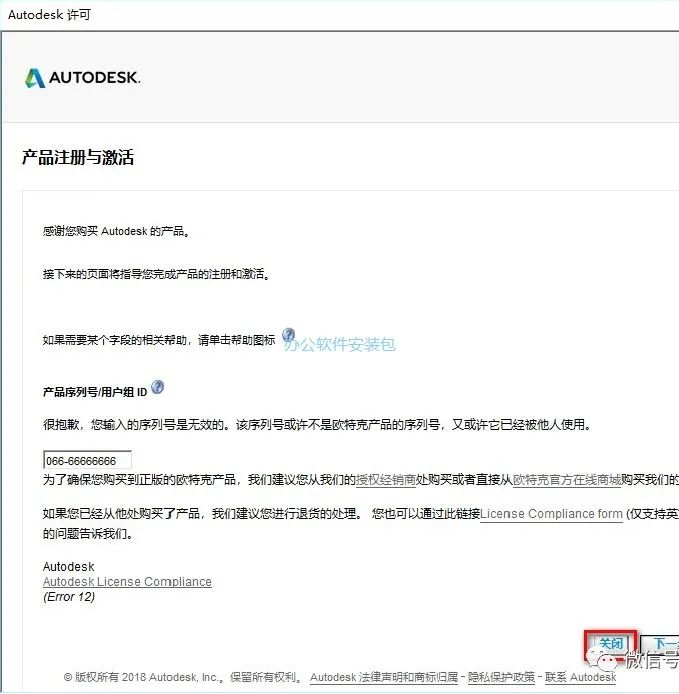Open the 授权经销商 link
Viewport: 679px width, 694px height.
386,480
